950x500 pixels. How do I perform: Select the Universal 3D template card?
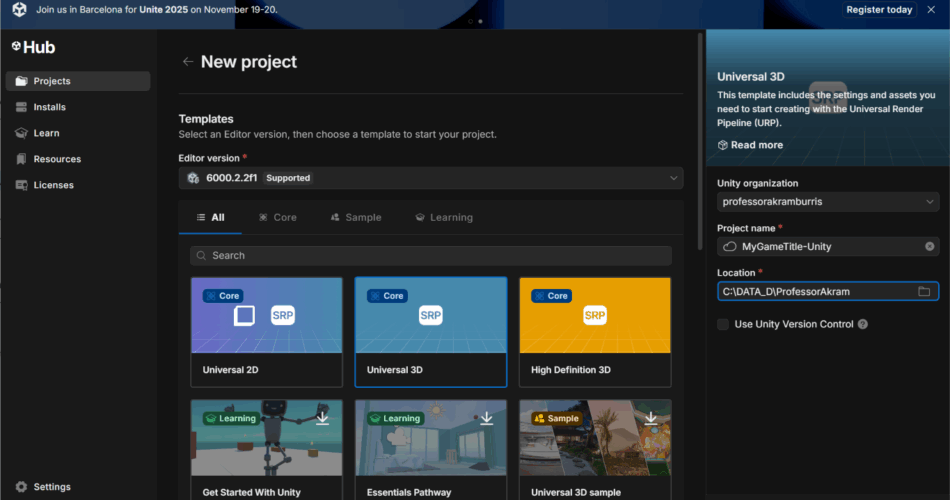[x=431, y=332]
